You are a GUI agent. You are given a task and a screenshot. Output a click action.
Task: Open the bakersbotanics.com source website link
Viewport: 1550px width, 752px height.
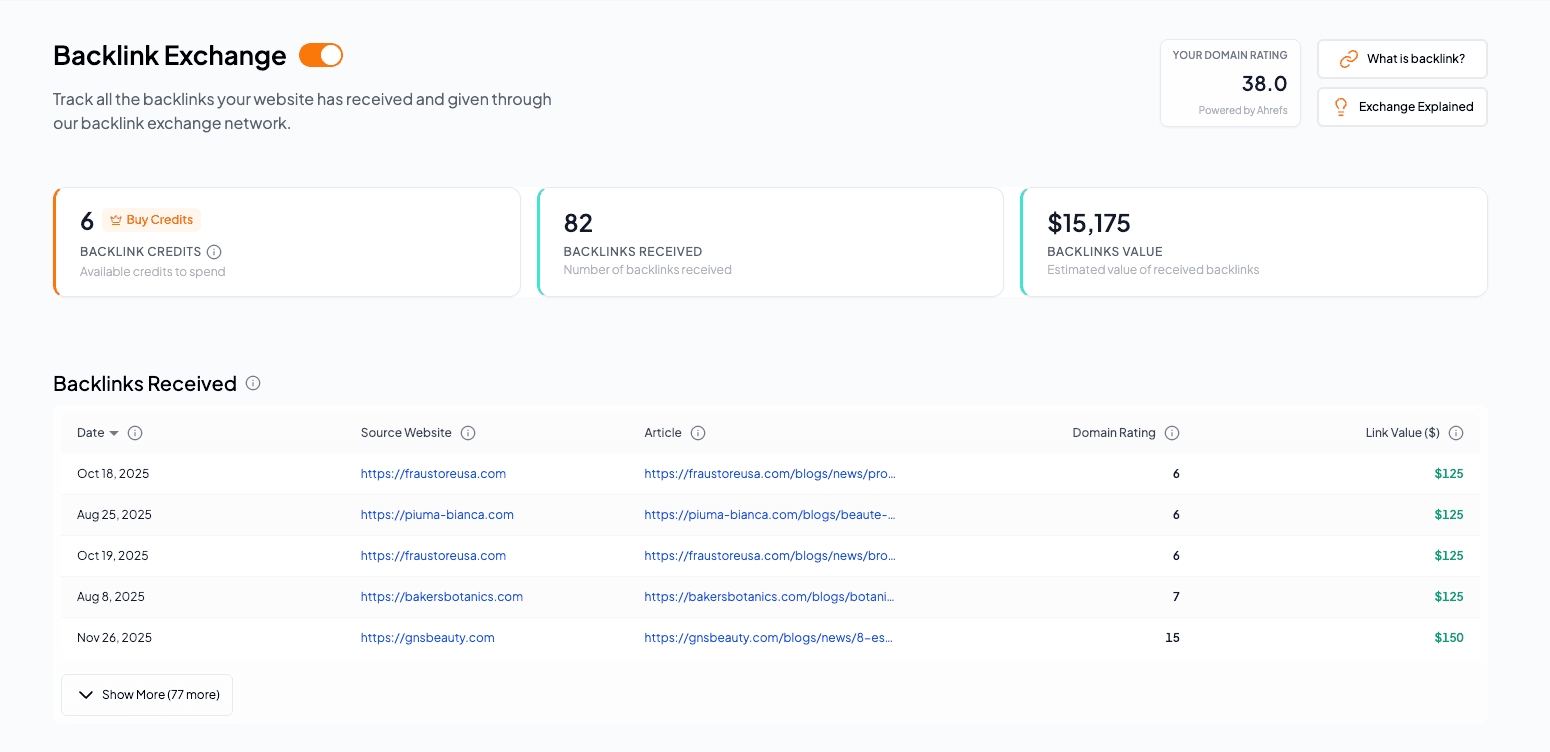coord(441,596)
